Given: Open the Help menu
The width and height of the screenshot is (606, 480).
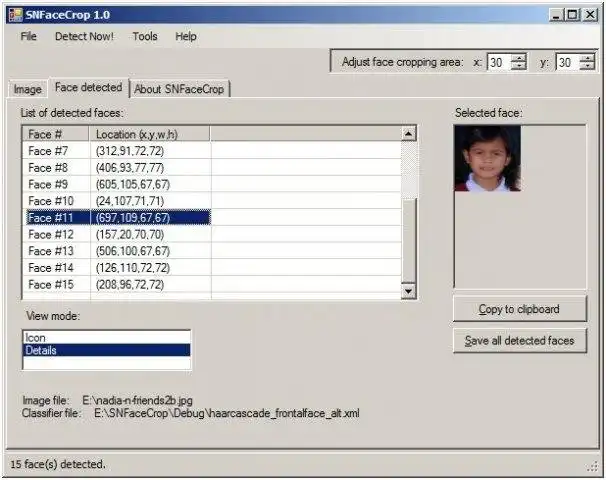Looking at the screenshot, I should click(186, 36).
